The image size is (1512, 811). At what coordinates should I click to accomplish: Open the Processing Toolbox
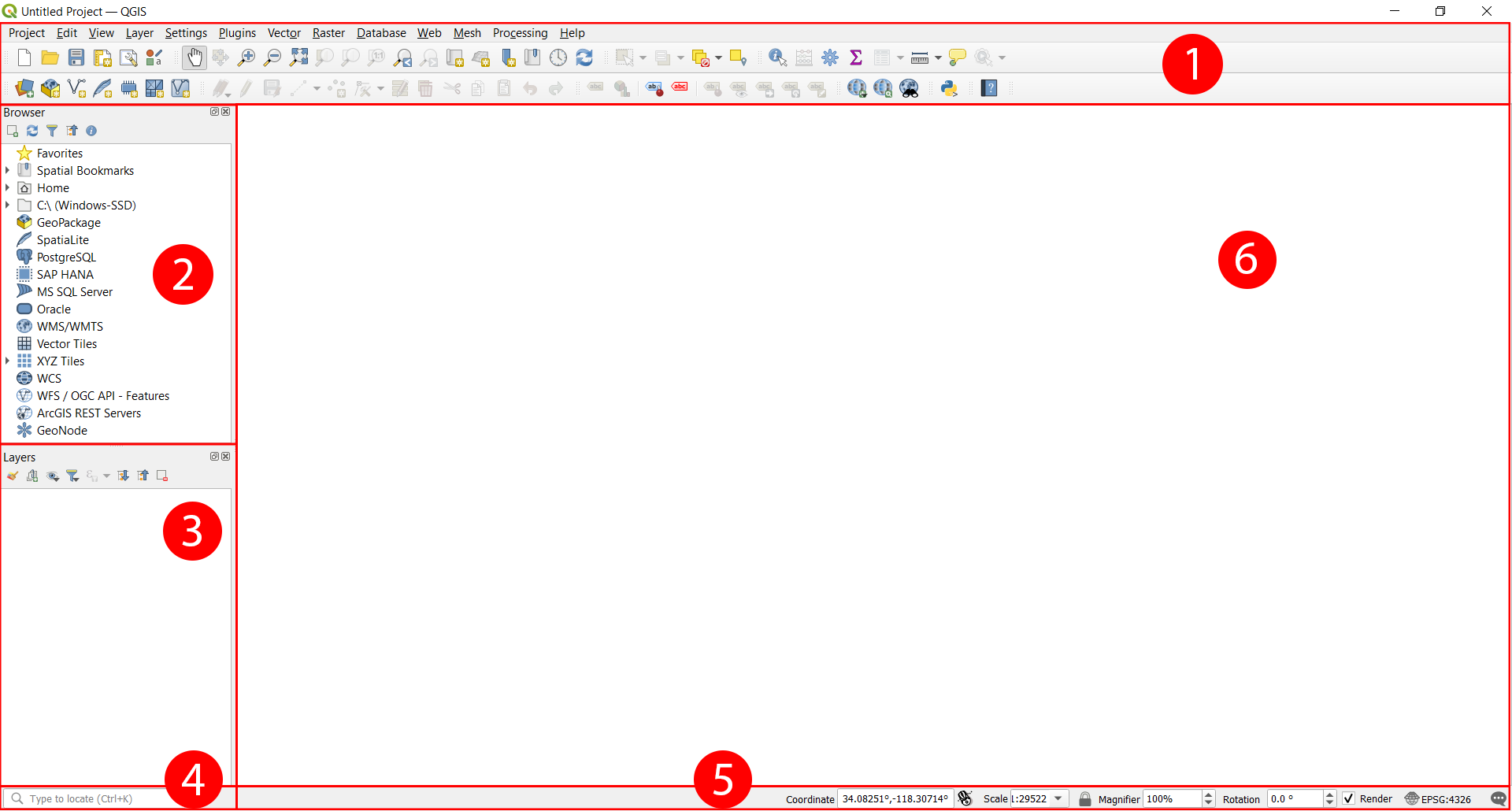click(830, 57)
